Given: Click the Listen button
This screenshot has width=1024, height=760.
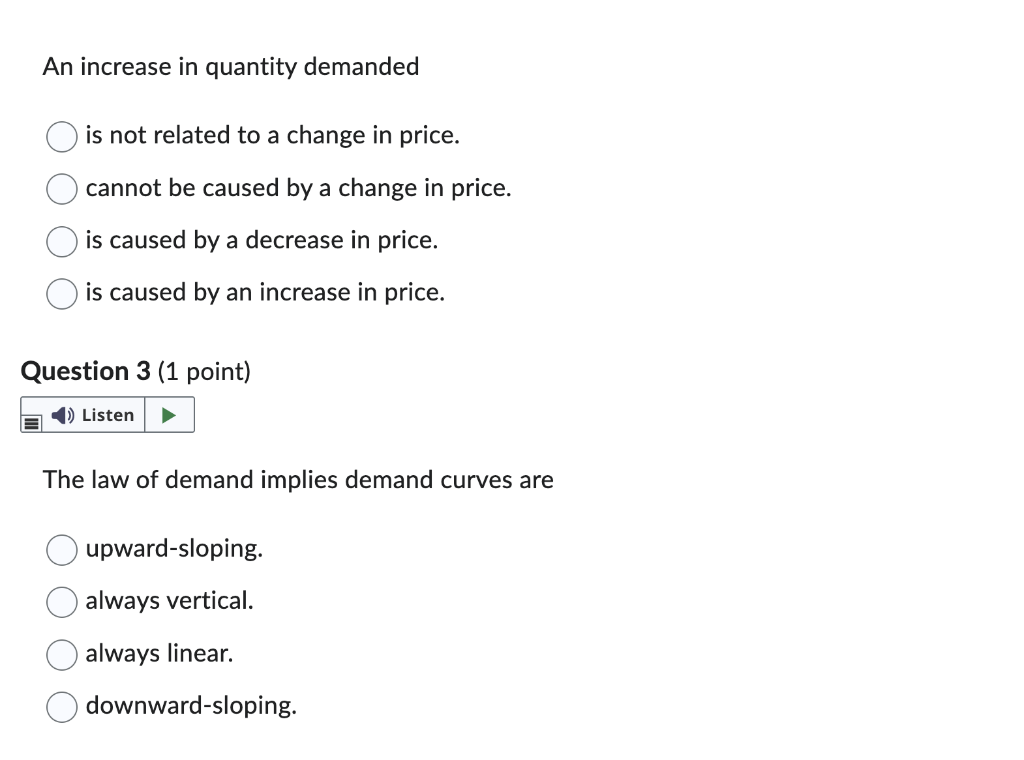Looking at the screenshot, I should coord(95,414).
